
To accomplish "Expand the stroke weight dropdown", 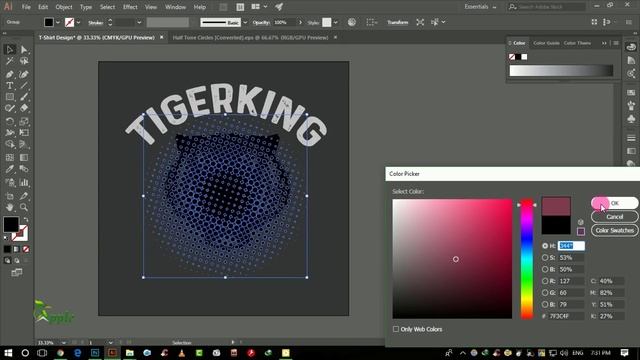I will 139,22.
